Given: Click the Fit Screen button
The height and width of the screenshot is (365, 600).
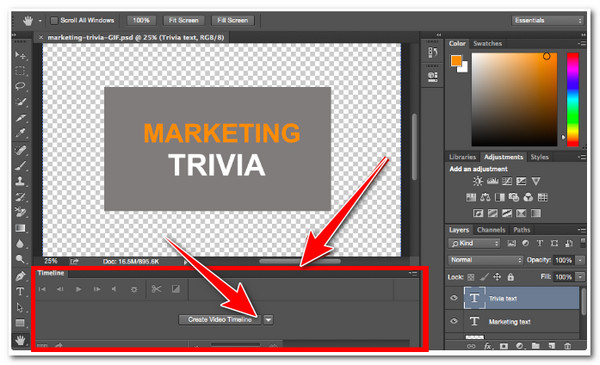Looking at the screenshot, I should coord(184,20).
